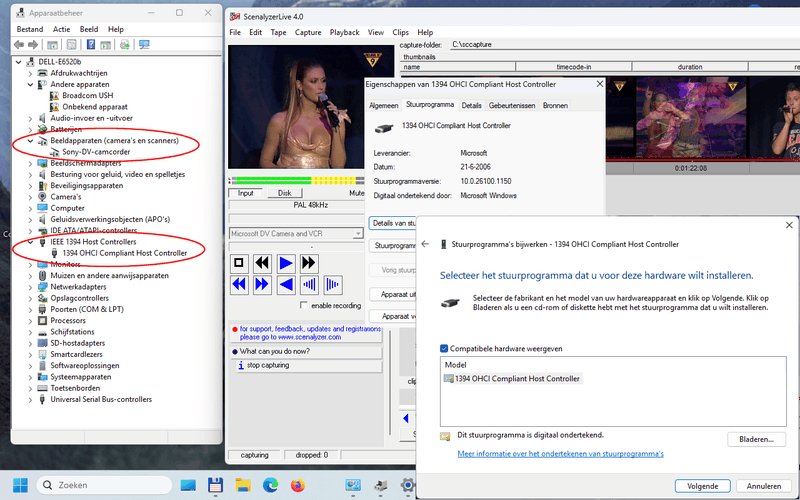800x500 pixels.
Task: Click the Volgende button
Action: [703, 486]
